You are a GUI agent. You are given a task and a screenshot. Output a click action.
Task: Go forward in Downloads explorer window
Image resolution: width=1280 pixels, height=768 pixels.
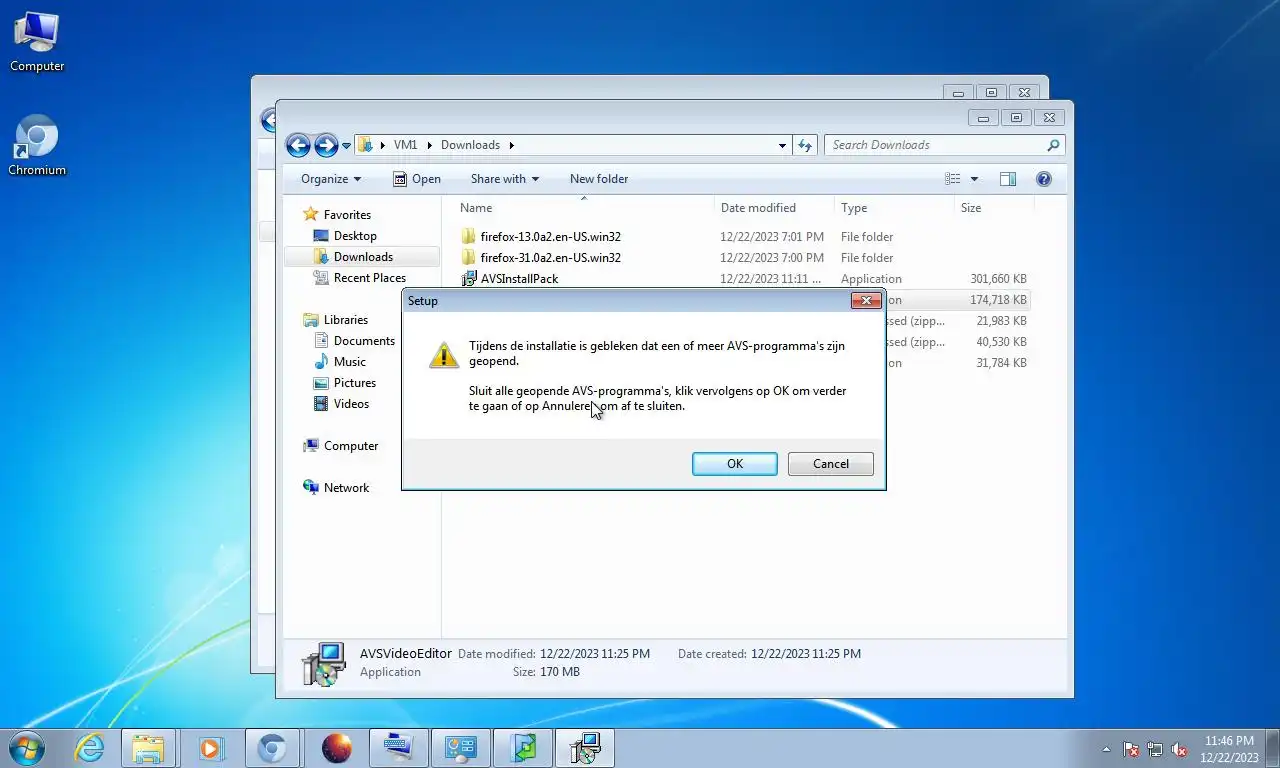coord(326,145)
